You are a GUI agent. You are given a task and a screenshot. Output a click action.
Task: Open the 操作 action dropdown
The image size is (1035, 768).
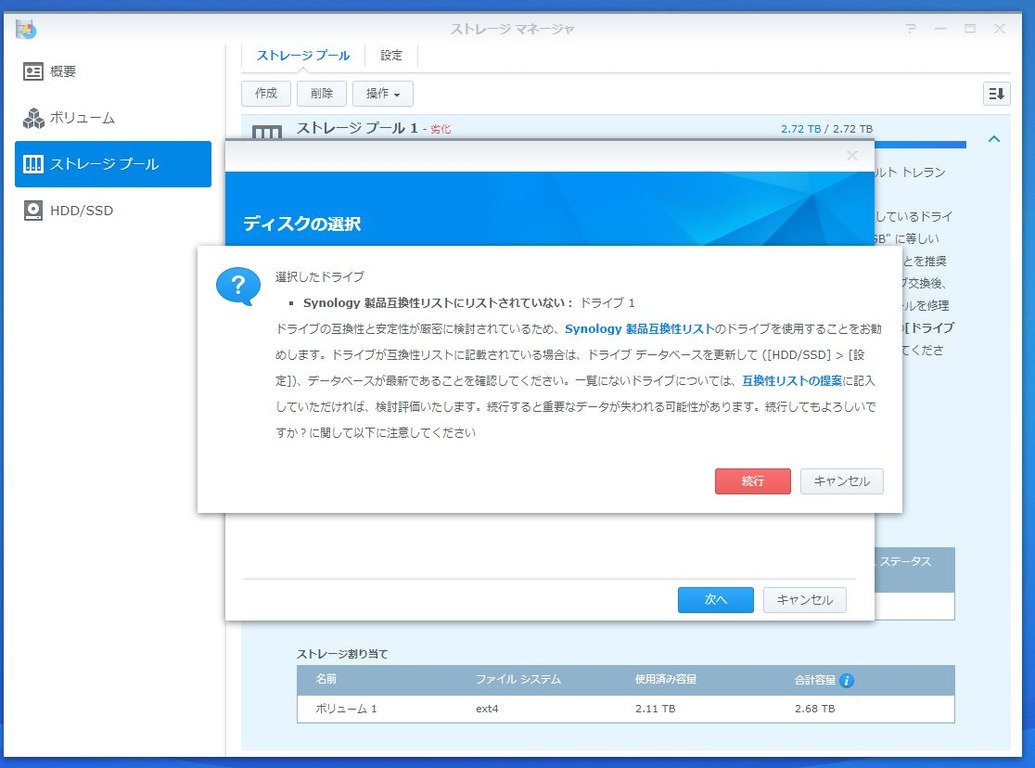383,94
